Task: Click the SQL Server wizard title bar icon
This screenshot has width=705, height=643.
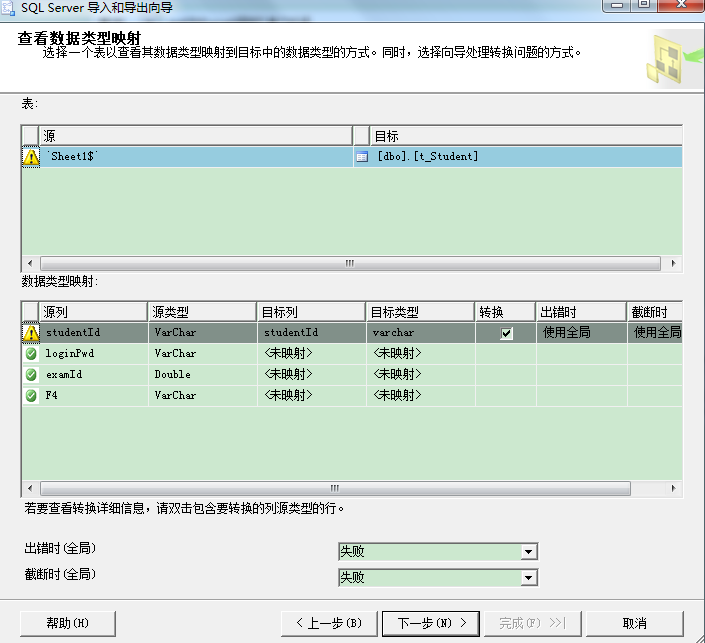Action: [x=7, y=8]
